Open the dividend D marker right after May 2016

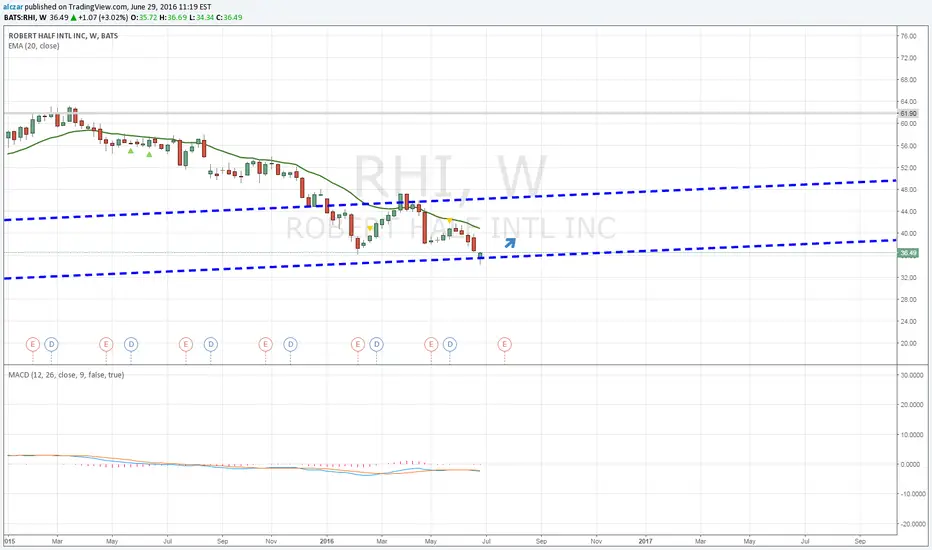[x=449, y=344]
